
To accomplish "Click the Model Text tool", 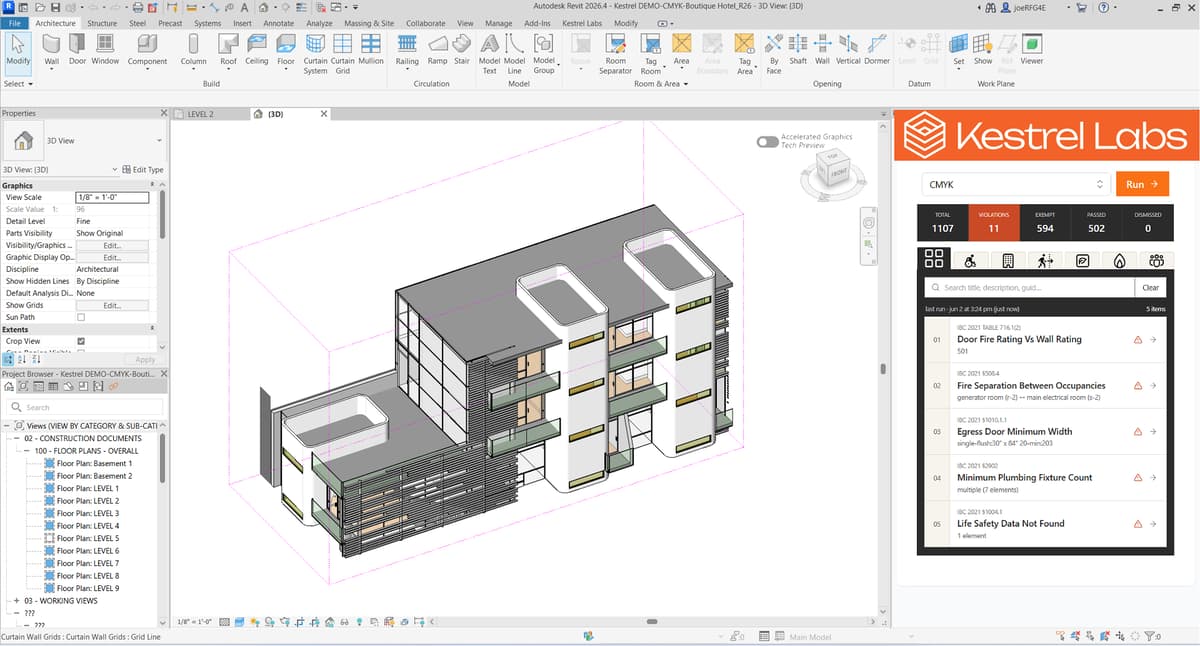I will click(490, 54).
